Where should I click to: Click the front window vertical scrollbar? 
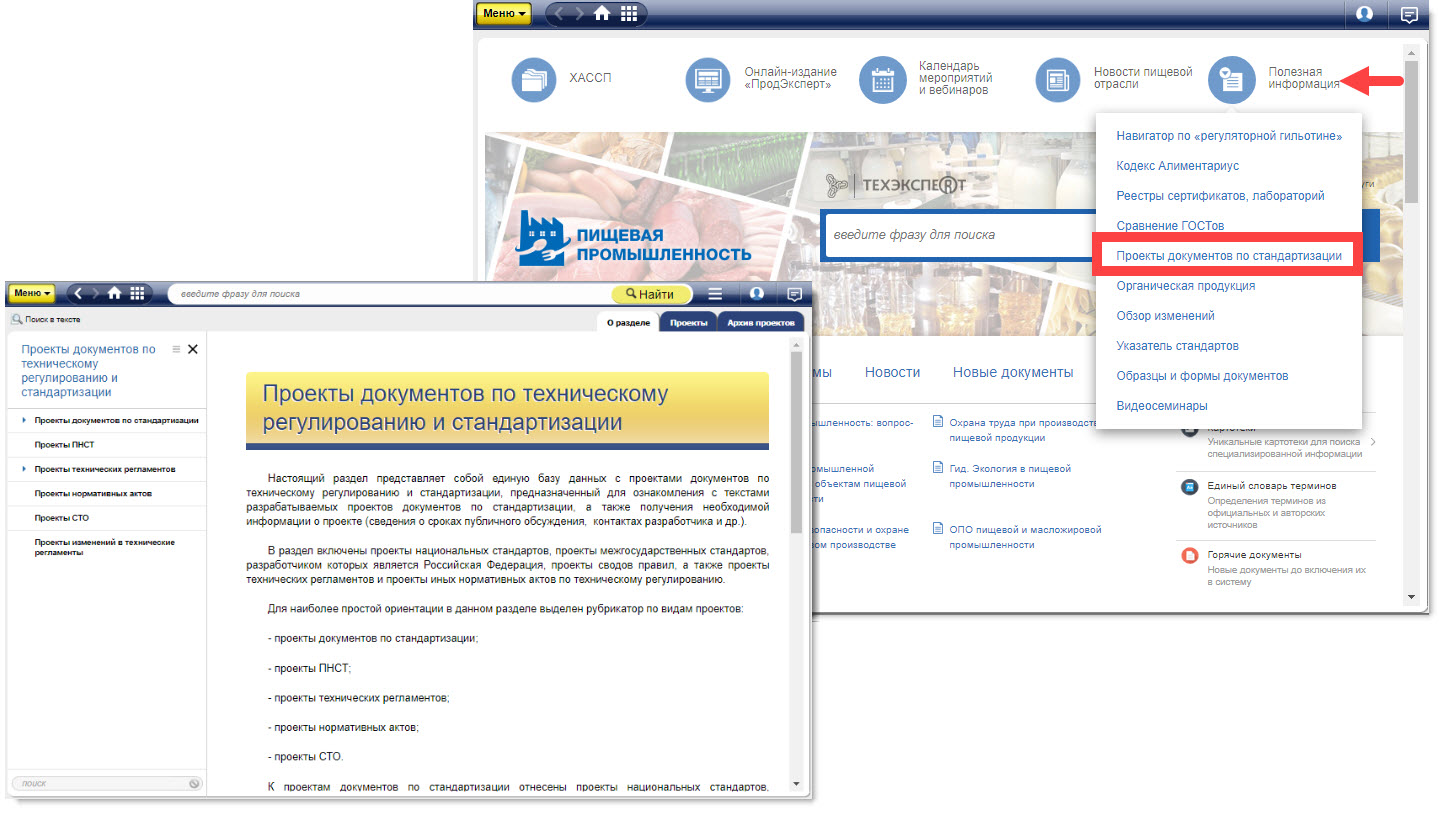796,440
